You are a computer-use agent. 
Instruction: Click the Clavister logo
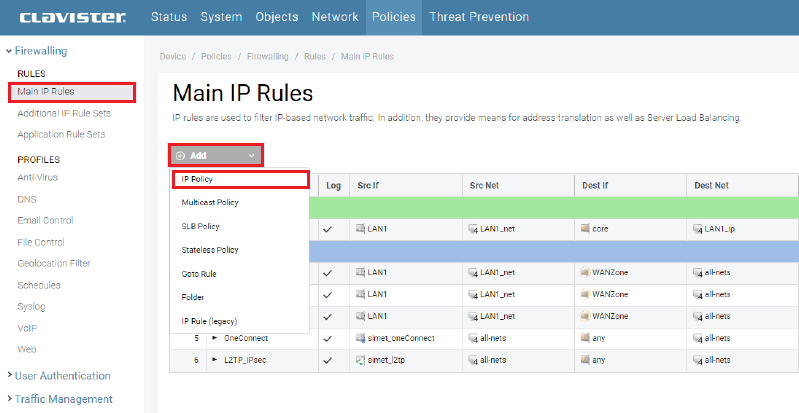(70, 17)
